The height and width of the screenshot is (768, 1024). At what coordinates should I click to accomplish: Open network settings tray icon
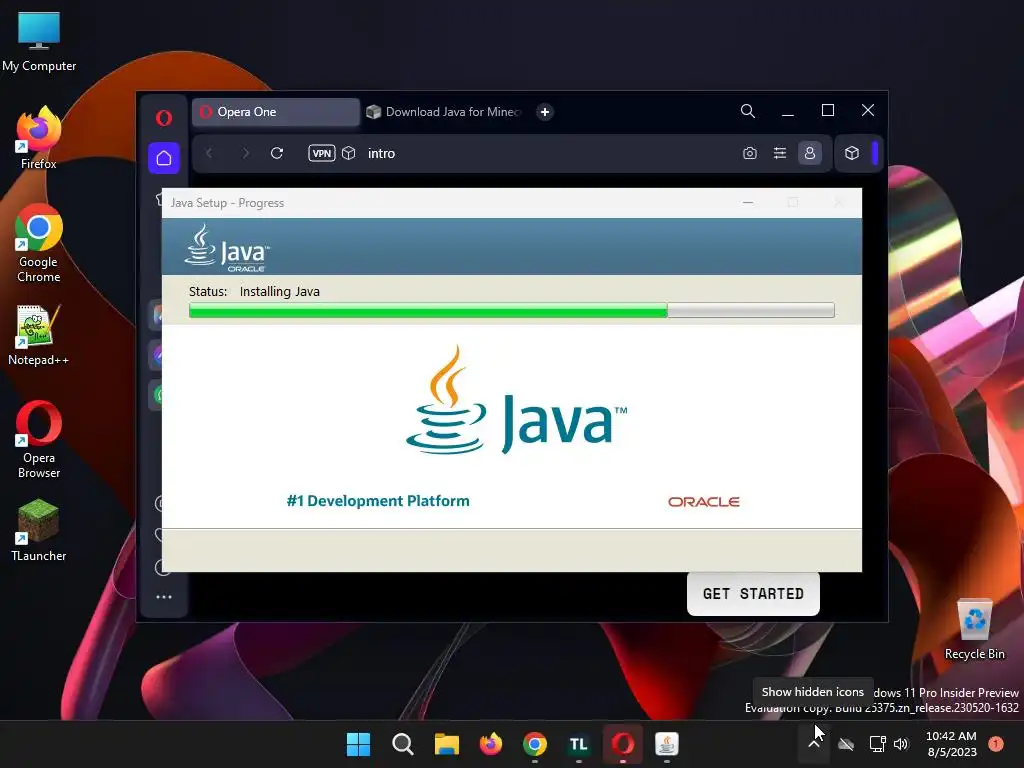(x=878, y=744)
